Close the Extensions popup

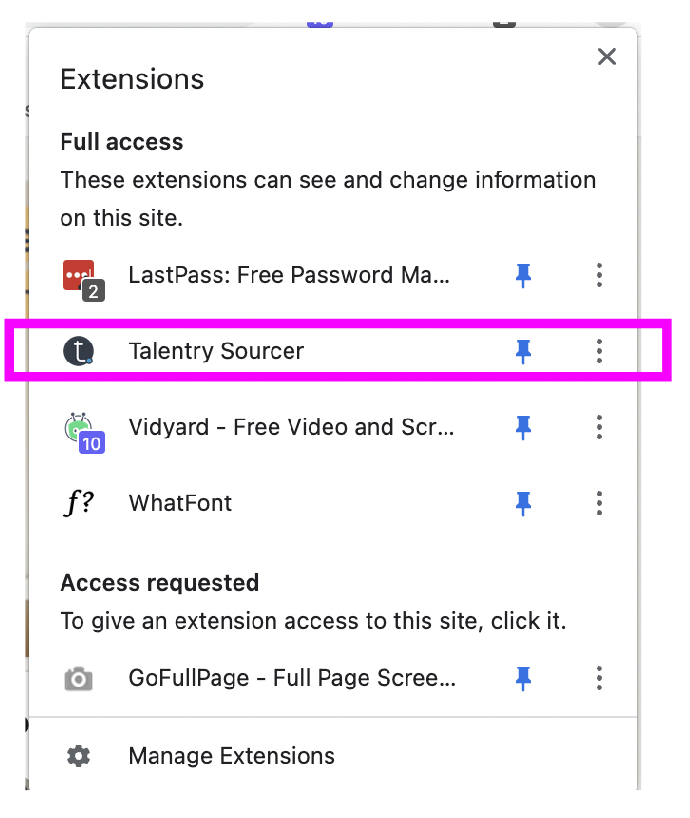point(606,57)
